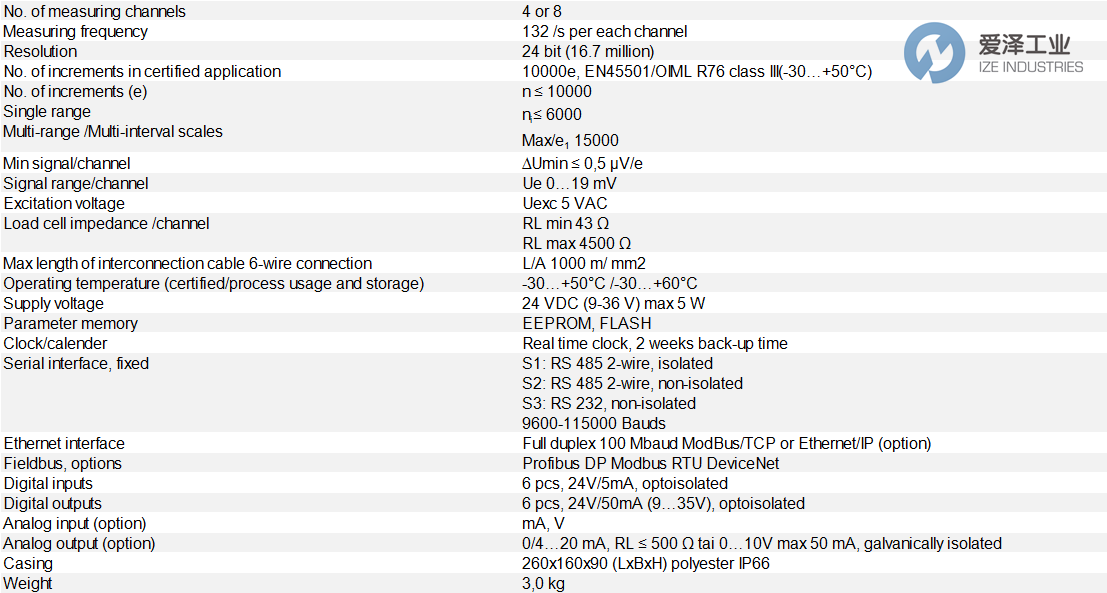
Task: Select the 'Measuring frequency' row label
Action: point(75,31)
